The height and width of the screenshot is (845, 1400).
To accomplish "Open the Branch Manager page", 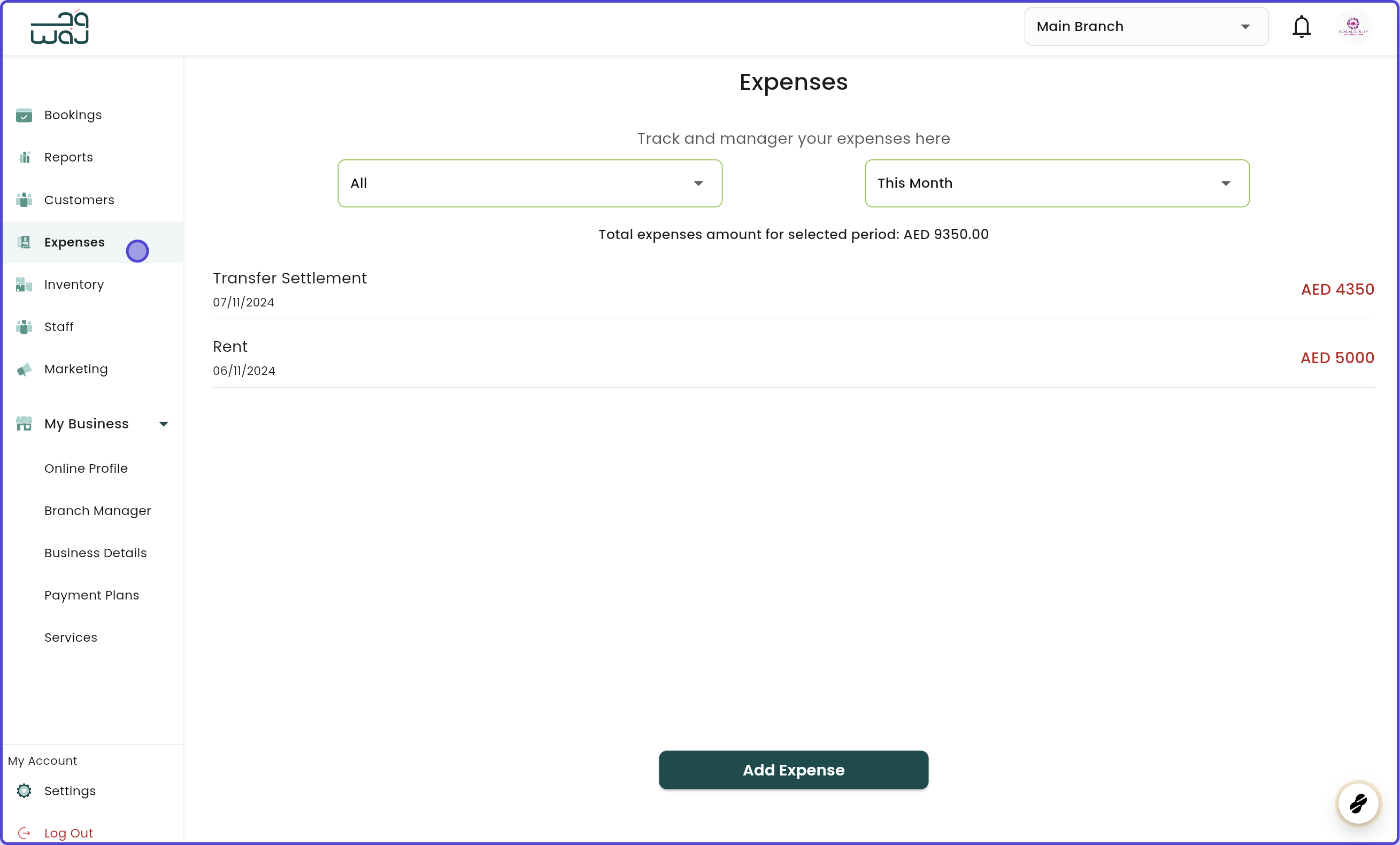I will pyautogui.click(x=97, y=510).
